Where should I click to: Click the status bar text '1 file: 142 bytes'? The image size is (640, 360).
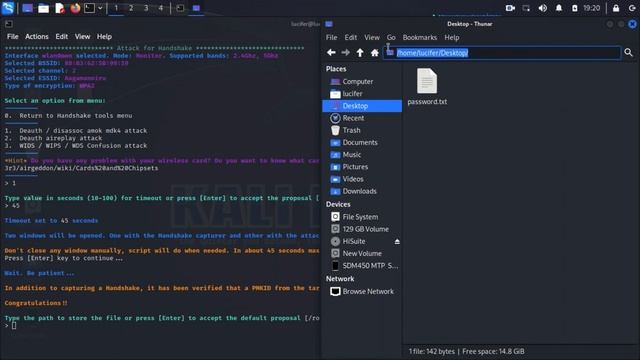coord(431,351)
